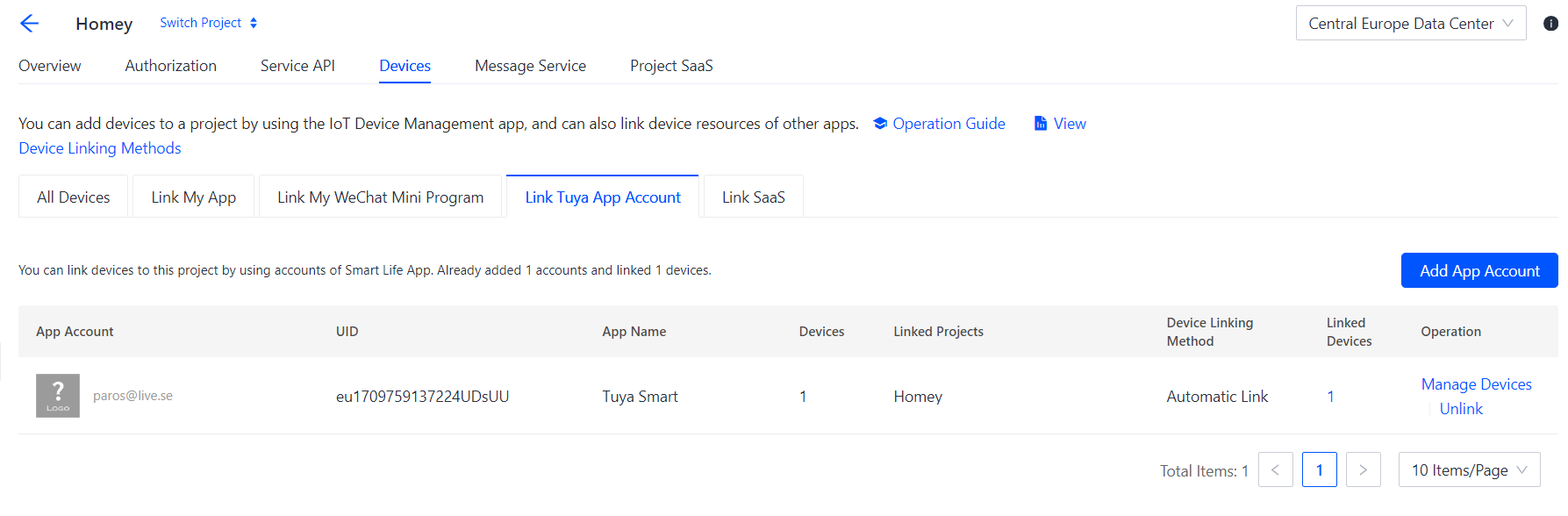
Task: Switch to the Authorization tab
Action: tap(170, 66)
